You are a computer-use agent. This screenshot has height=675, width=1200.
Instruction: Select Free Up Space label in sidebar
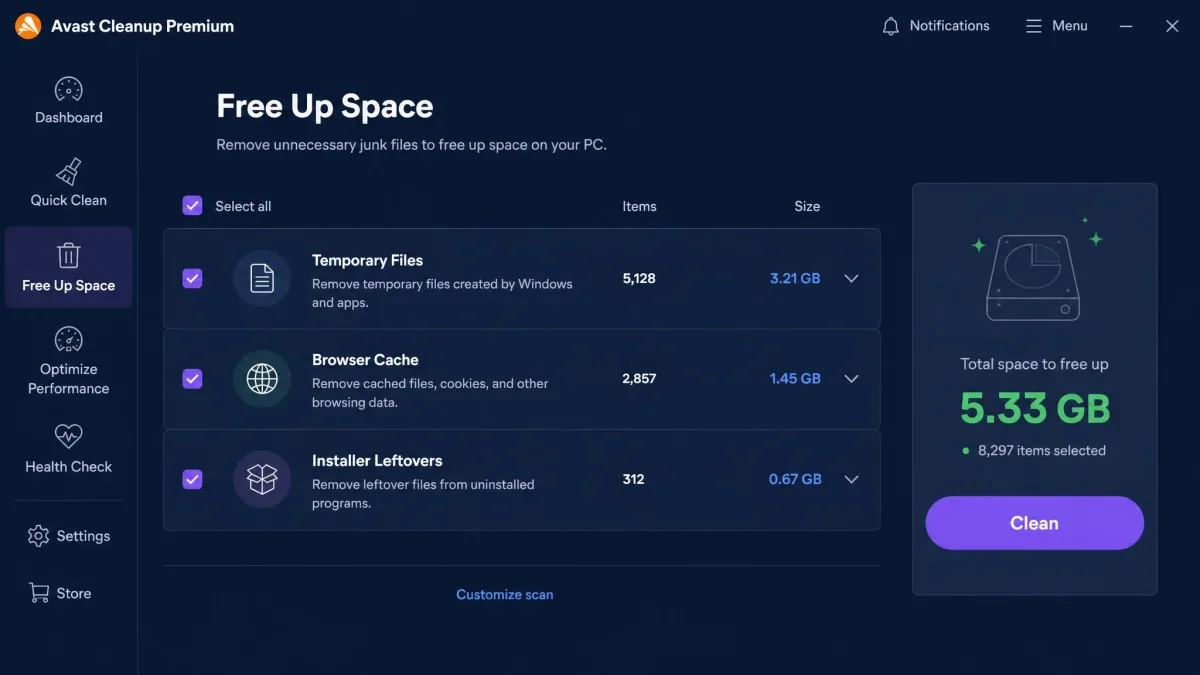(68, 285)
